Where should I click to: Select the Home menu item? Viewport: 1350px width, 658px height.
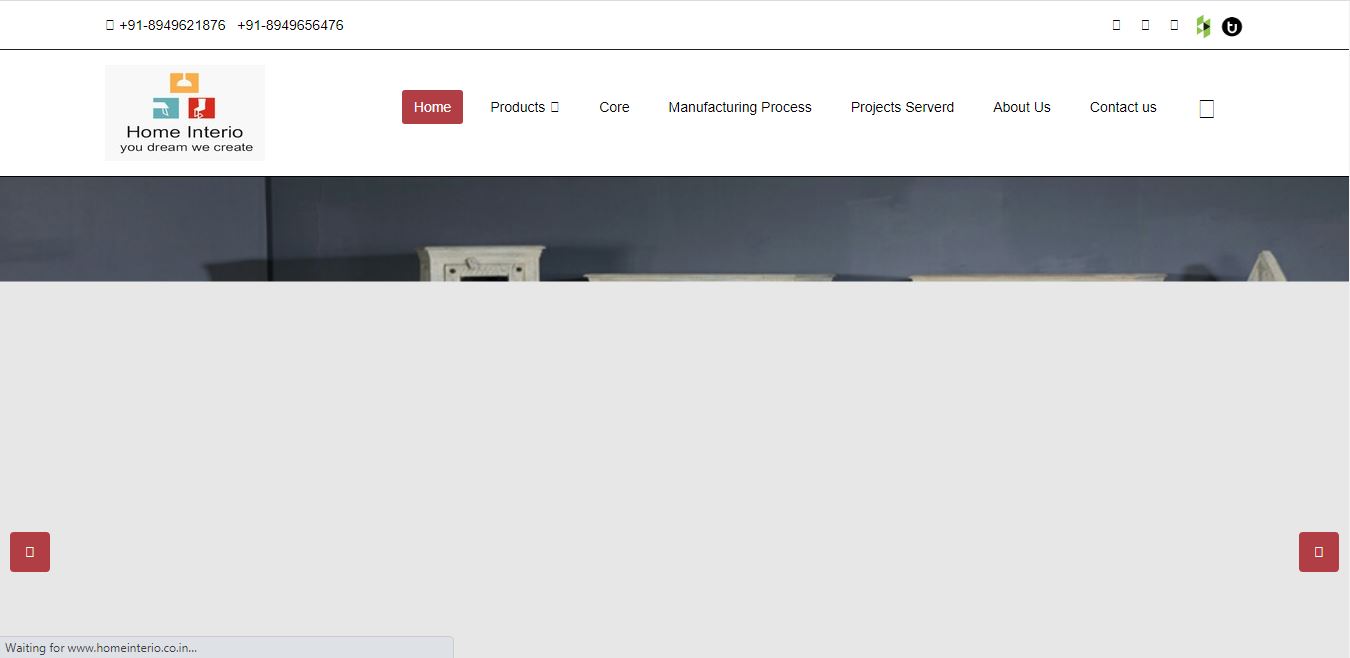pyautogui.click(x=432, y=107)
